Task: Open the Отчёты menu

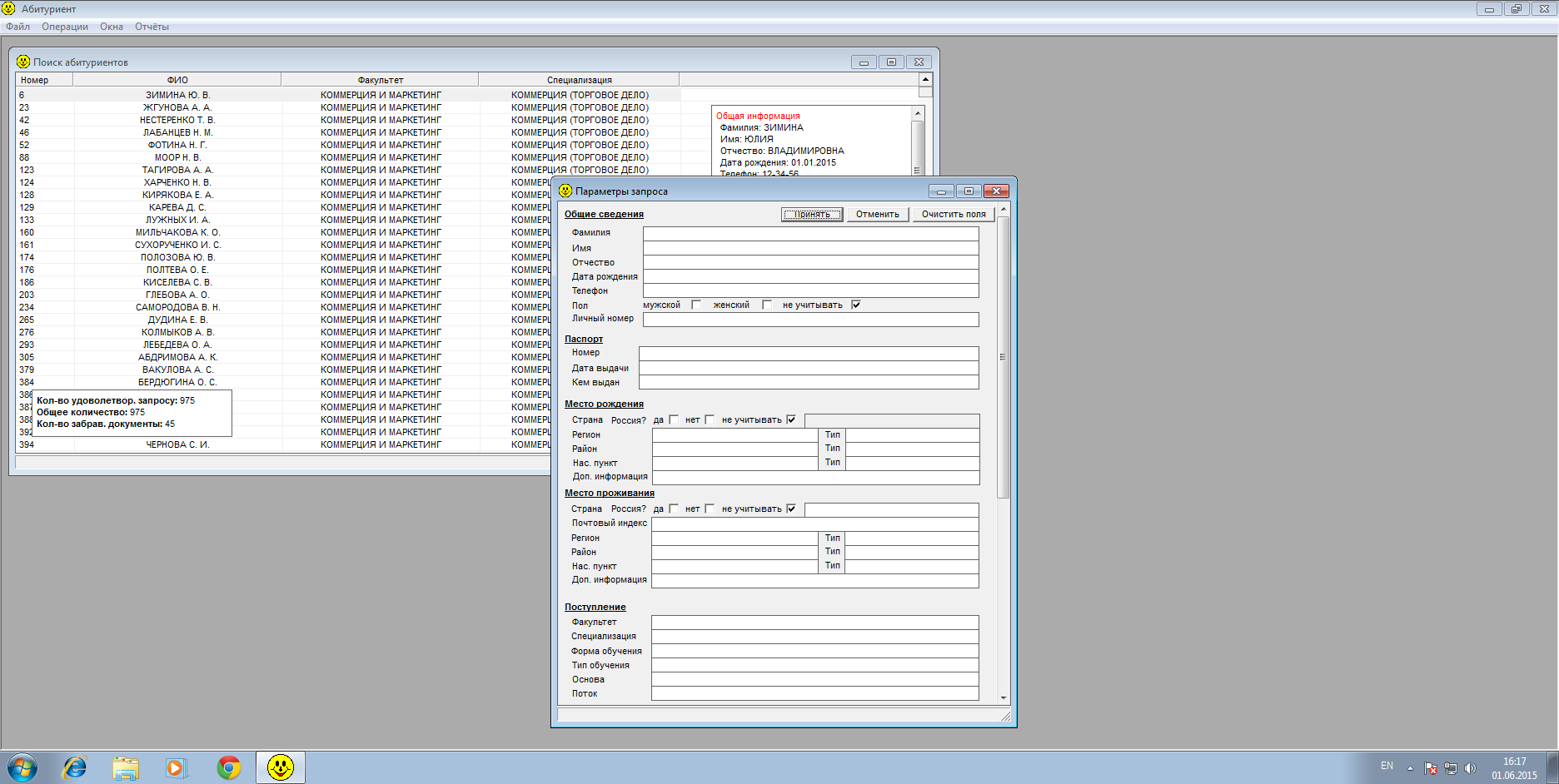Action: (x=152, y=27)
